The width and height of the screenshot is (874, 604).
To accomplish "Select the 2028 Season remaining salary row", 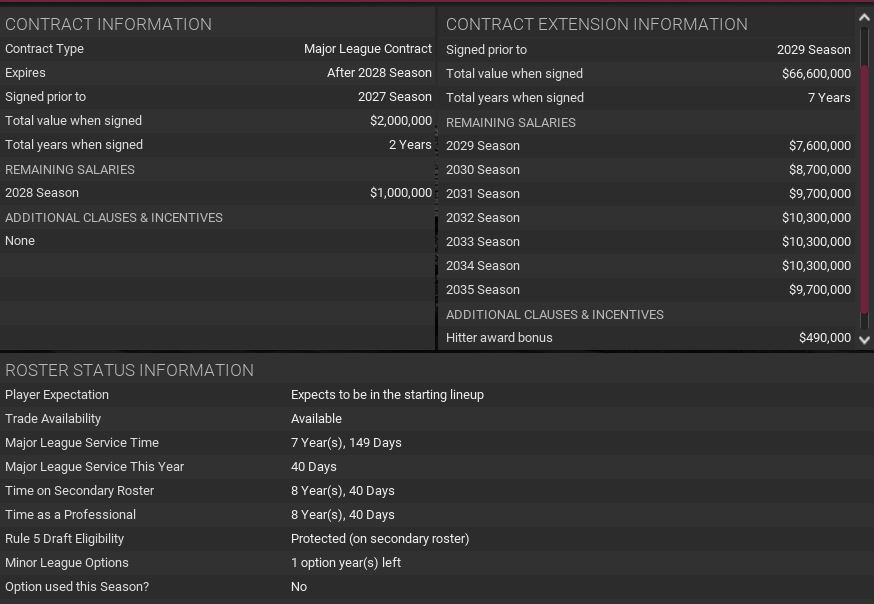I will point(218,193).
